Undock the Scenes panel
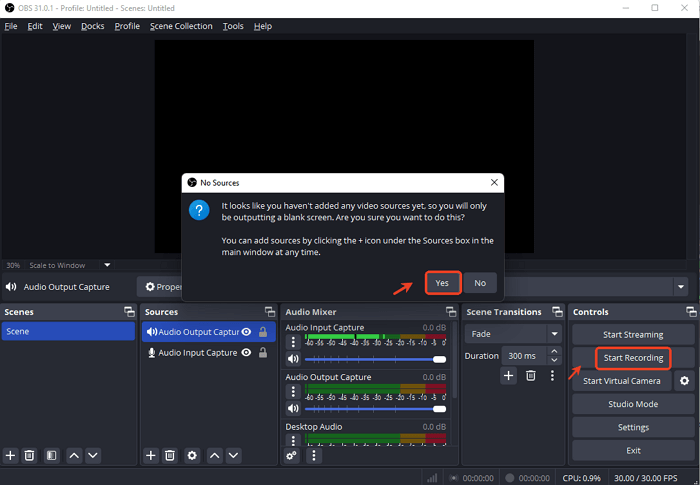Screen dimensions: 700x485 129,312
